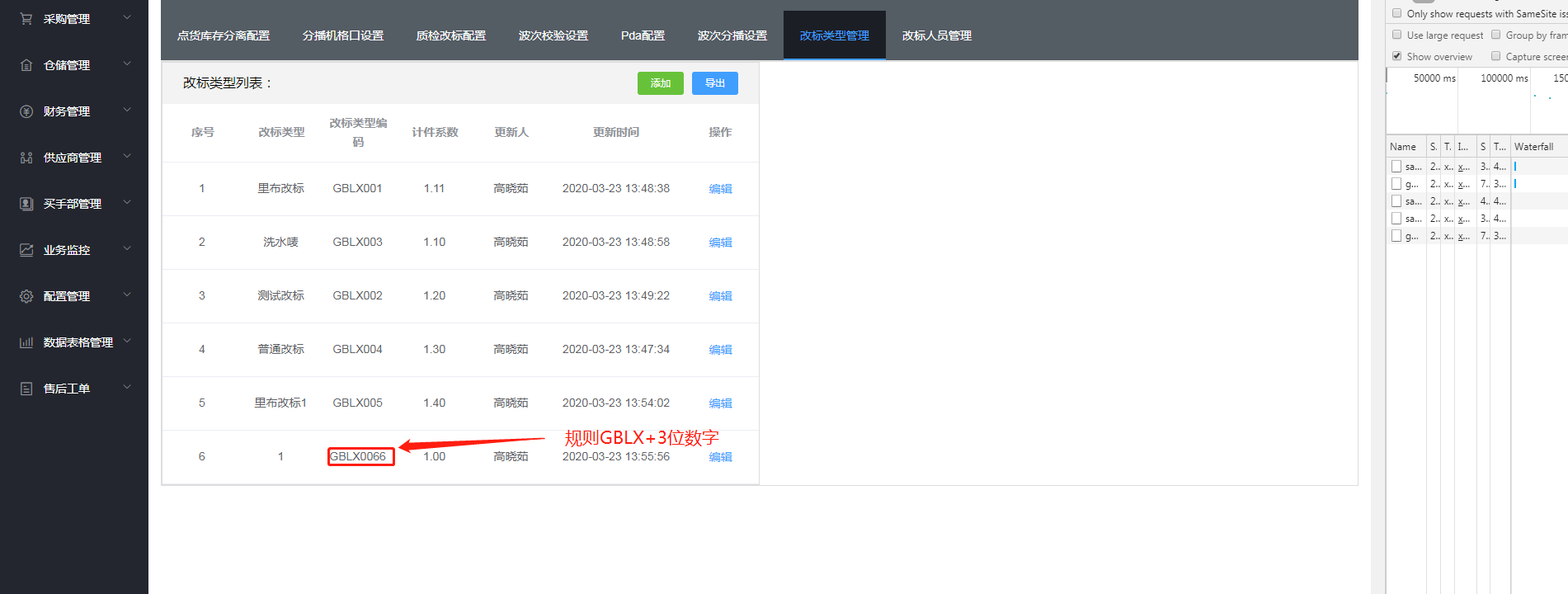Click the green 添加 button
The image size is (1568, 594).
coord(661,83)
